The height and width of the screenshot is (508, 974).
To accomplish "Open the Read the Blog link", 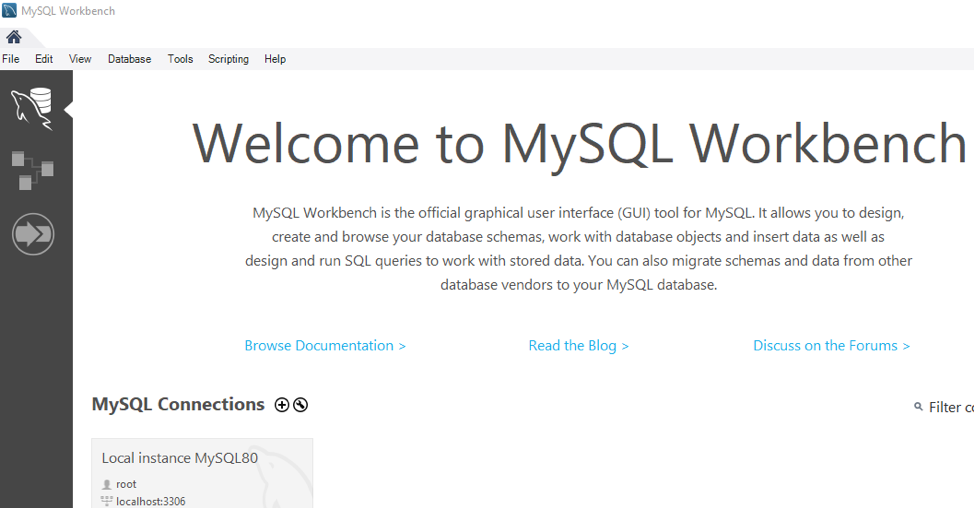I will pos(578,346).
